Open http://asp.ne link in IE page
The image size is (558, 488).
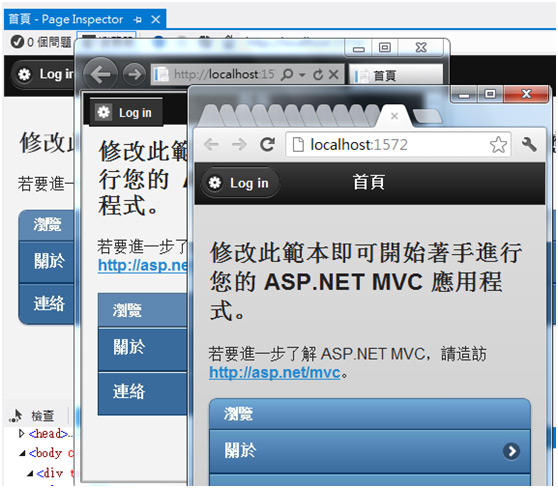click(x=143, y=265)
